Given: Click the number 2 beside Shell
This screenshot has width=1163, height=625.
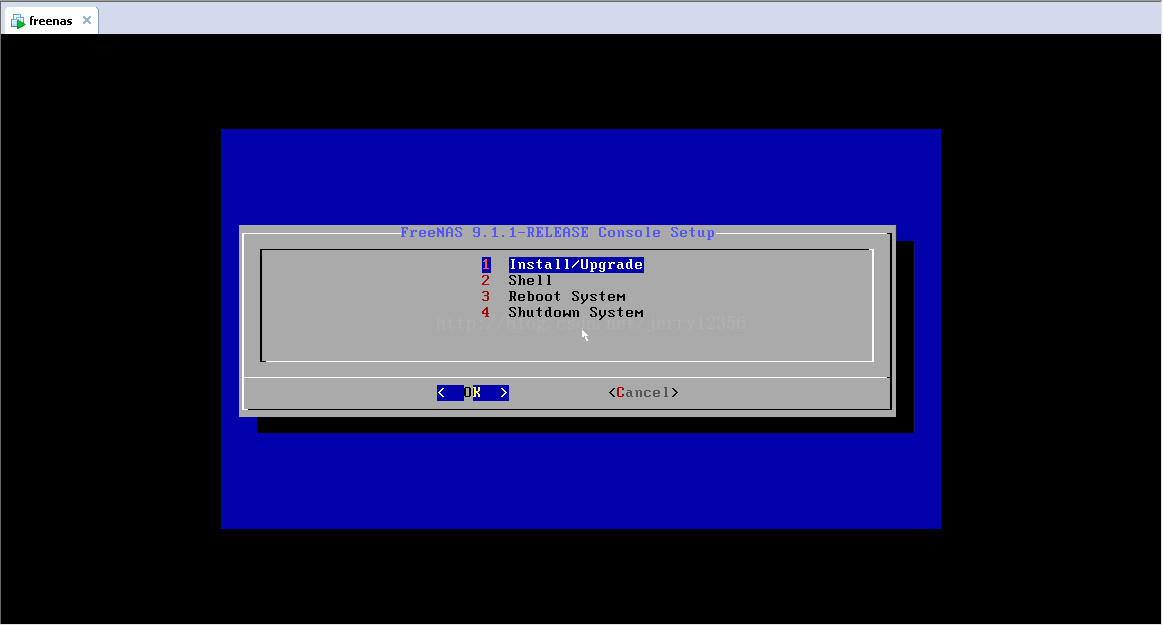Looking at the screenshot, I should [x=486, y=280].
